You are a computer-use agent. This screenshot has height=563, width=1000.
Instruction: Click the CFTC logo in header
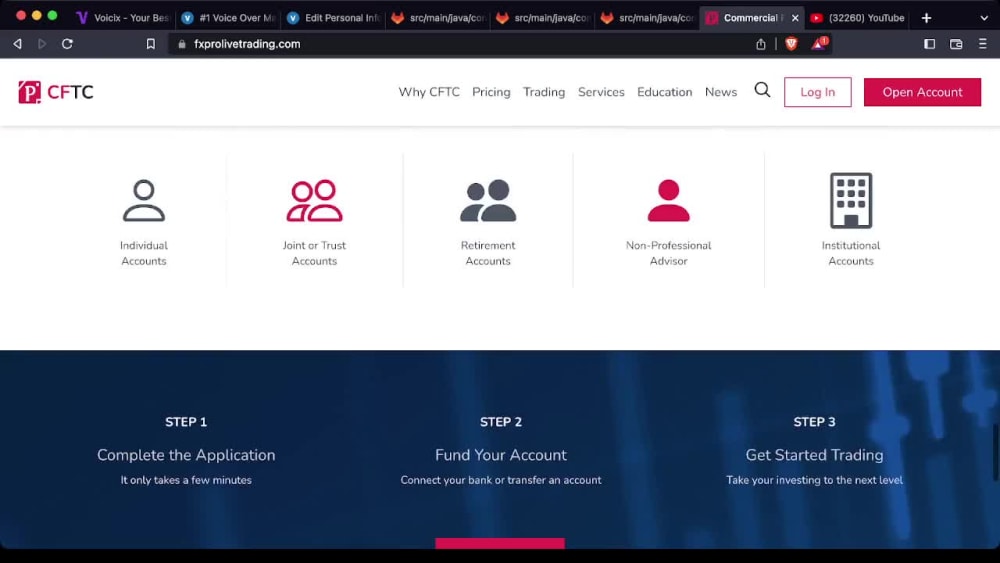click(x=56, y=92)
